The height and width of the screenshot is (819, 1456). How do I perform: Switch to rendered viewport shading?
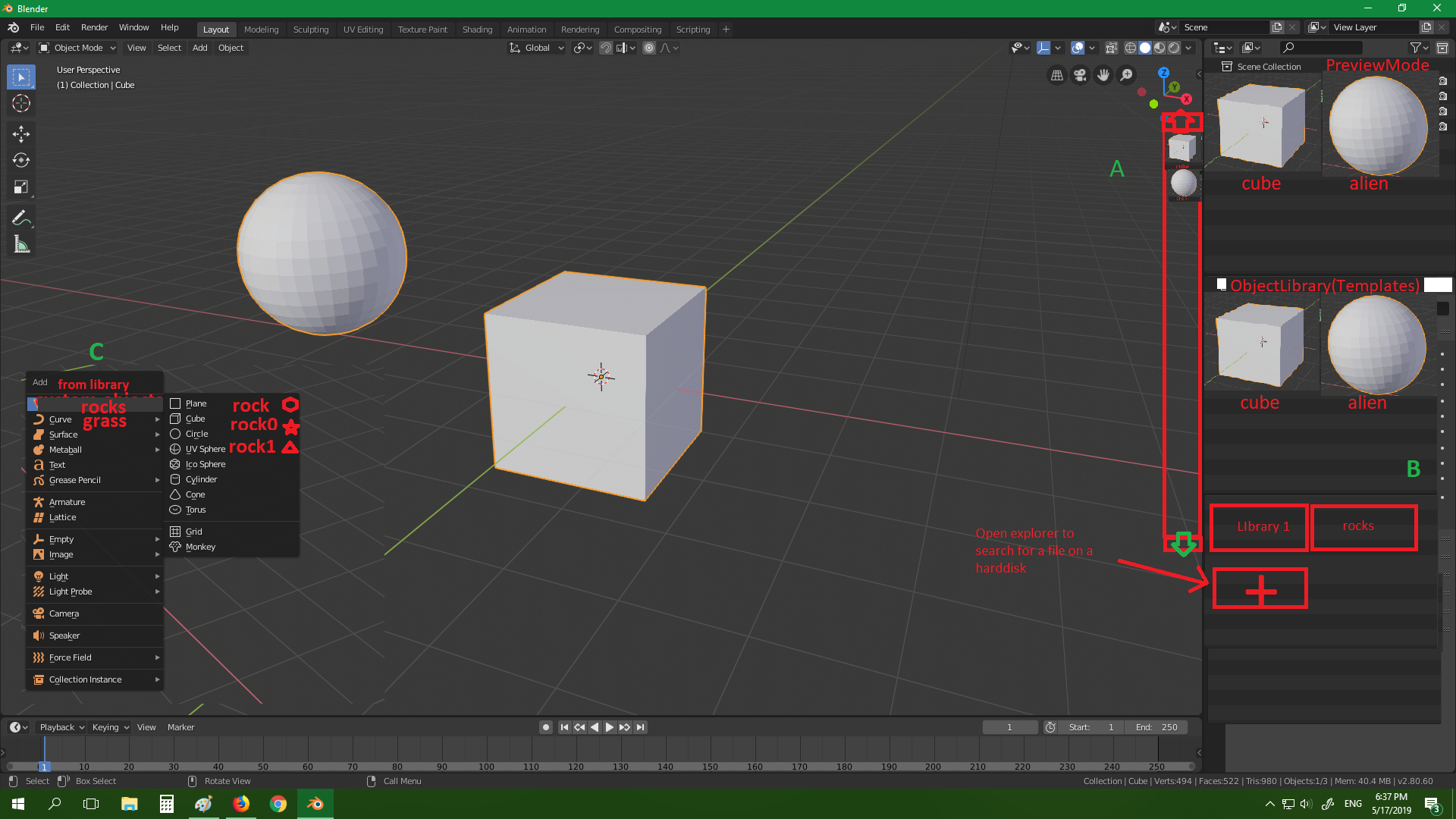point(1174,48)
